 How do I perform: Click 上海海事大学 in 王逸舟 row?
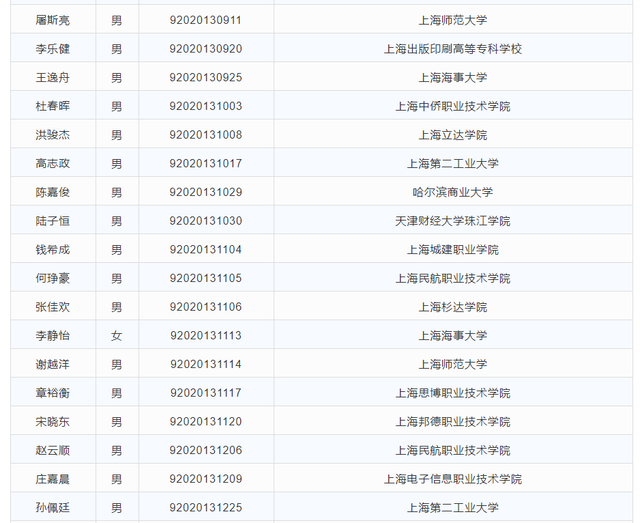(453, 78)
